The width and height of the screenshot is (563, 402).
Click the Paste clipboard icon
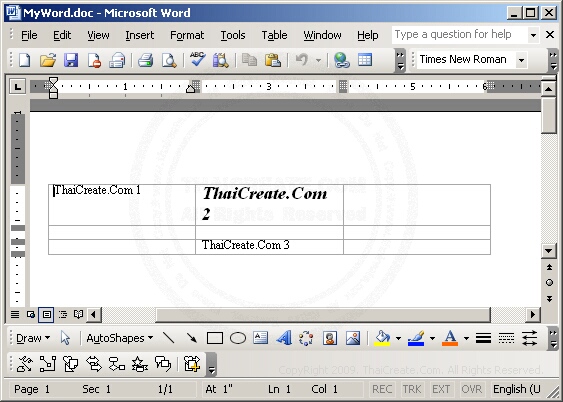(273, 60)
